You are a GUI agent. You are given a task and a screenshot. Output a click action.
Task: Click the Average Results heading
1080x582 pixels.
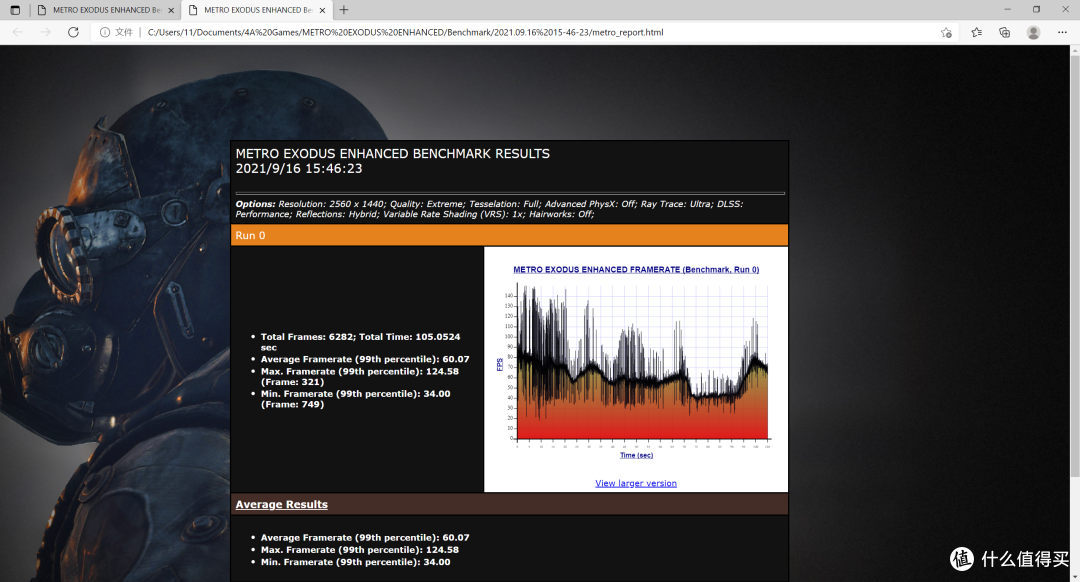[282, 504]
